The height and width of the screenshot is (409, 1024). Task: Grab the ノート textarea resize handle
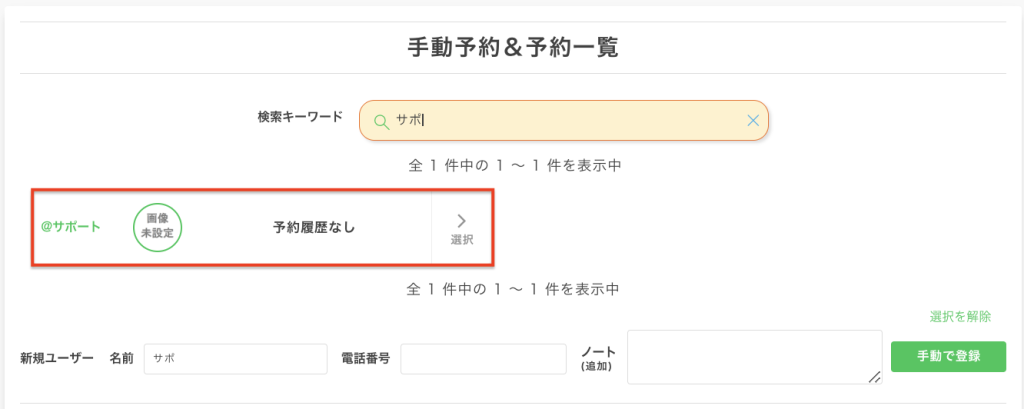[875, 377]
